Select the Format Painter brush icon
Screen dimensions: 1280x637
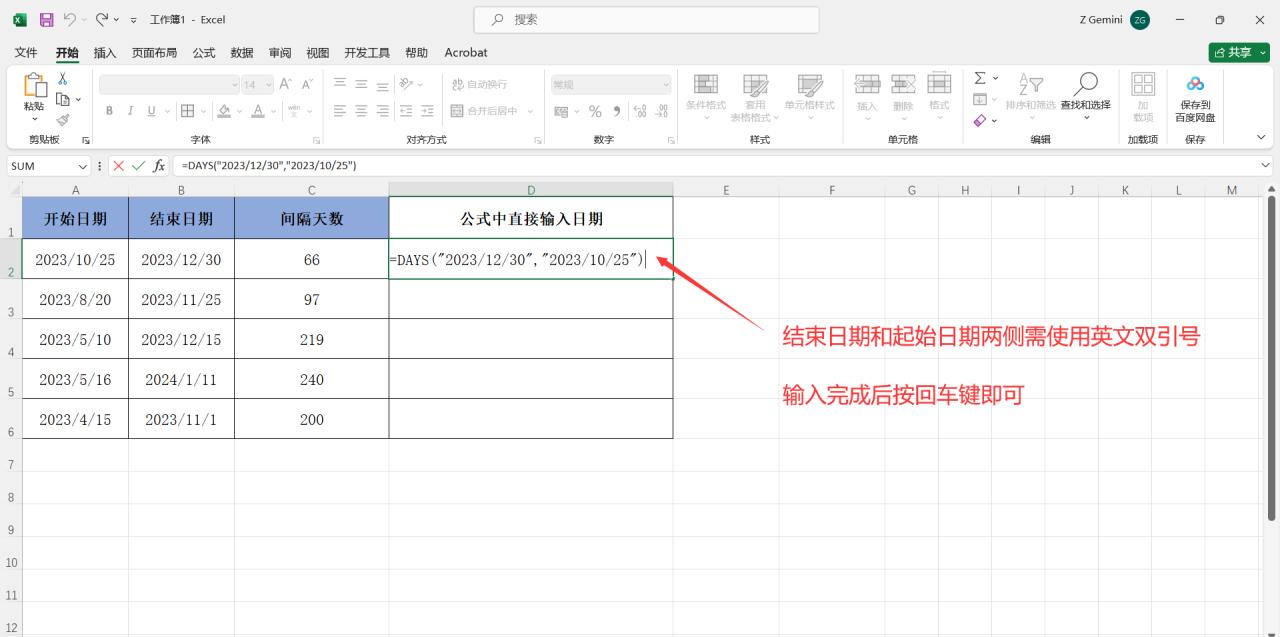pos(63,120)
